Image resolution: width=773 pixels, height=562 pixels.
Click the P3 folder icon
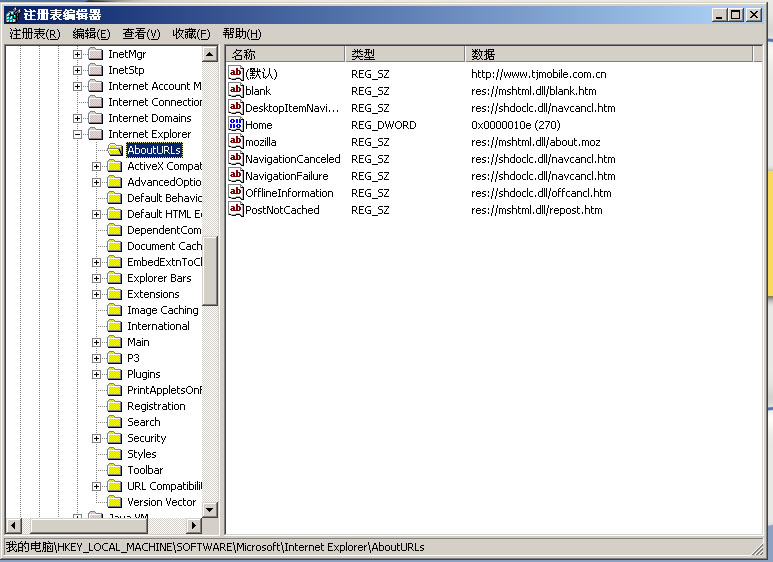click(114, 358)
